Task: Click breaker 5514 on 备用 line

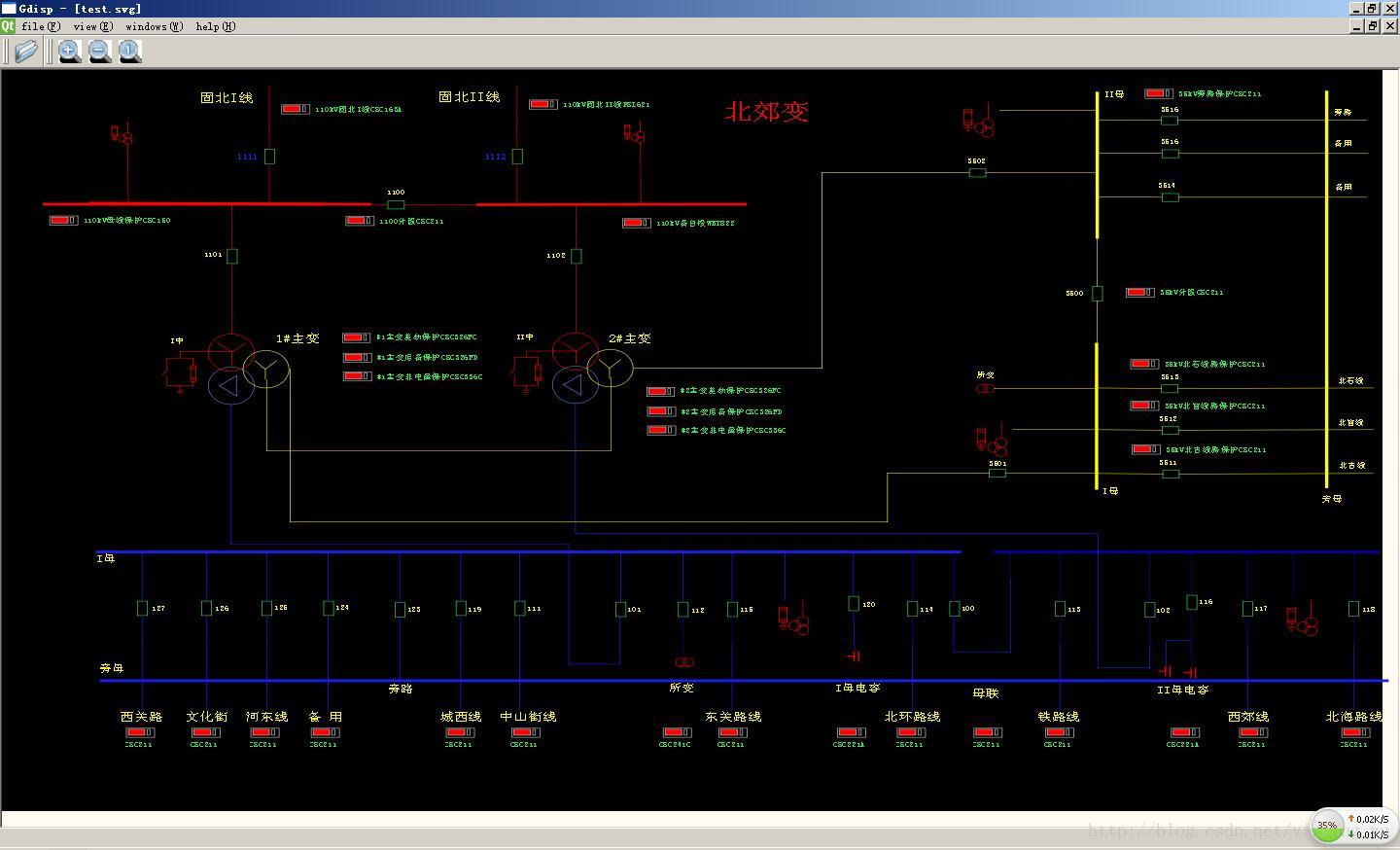Action: (1170, 196)
